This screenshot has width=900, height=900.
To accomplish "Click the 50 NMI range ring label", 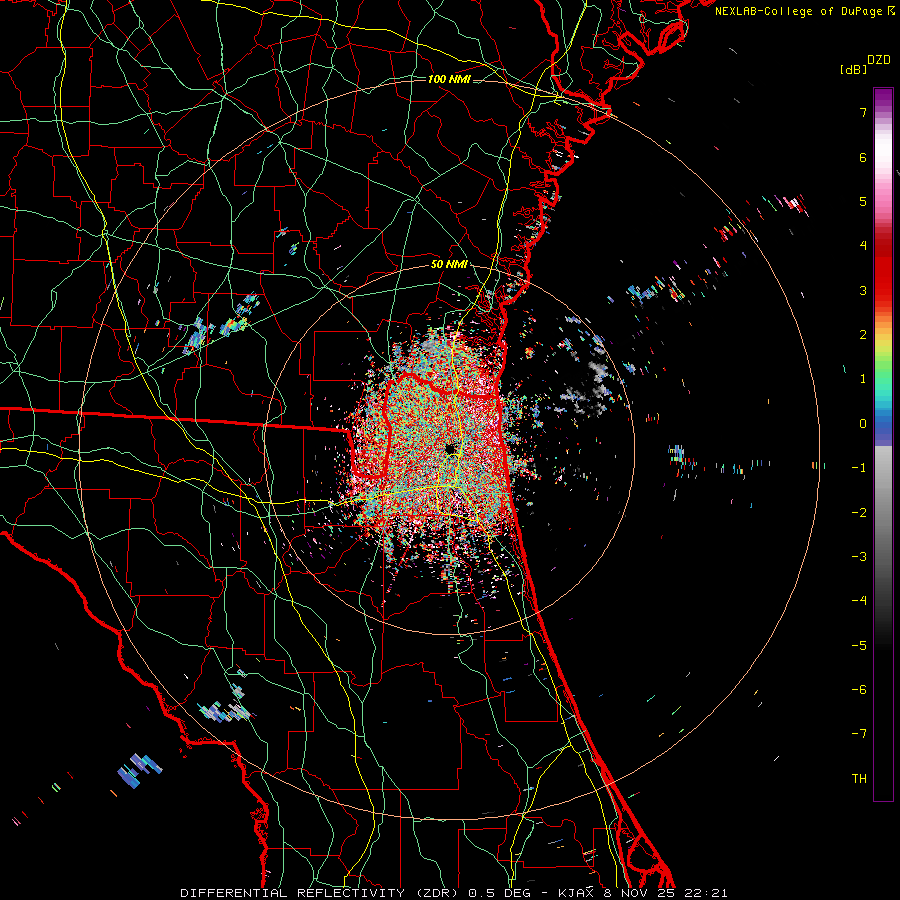I will (x=449, y=264).
